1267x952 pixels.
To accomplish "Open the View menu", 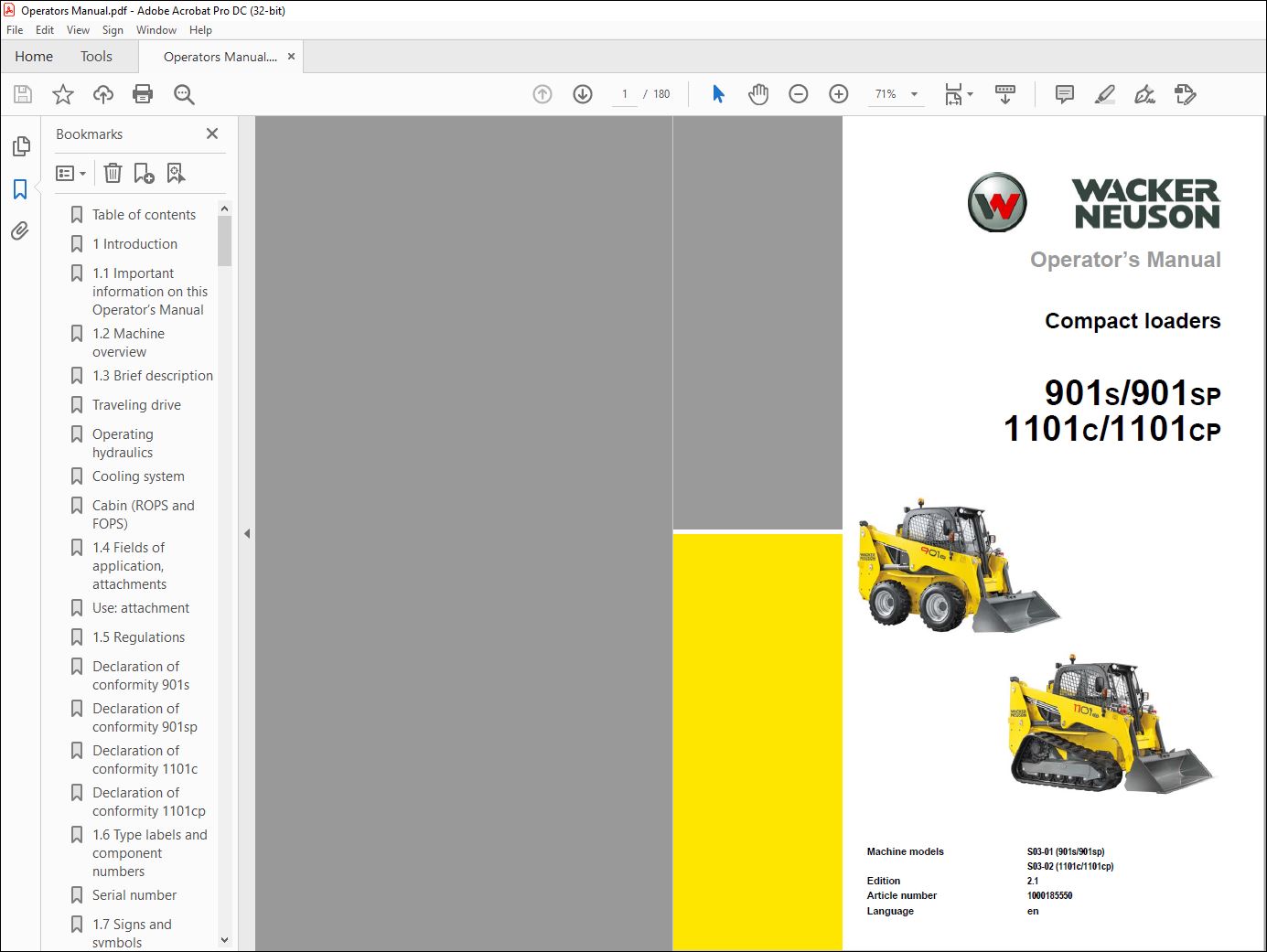I will tap(78, 30).
